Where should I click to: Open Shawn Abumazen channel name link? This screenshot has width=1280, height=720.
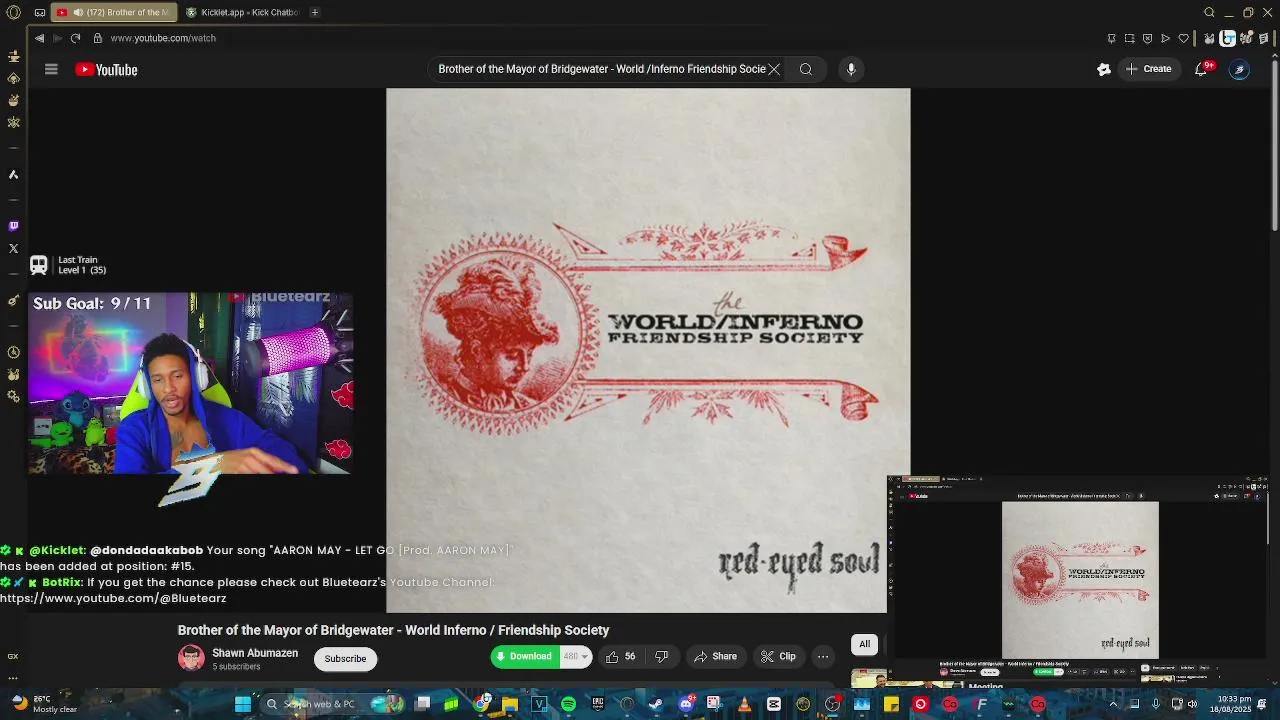coord(255,653)
